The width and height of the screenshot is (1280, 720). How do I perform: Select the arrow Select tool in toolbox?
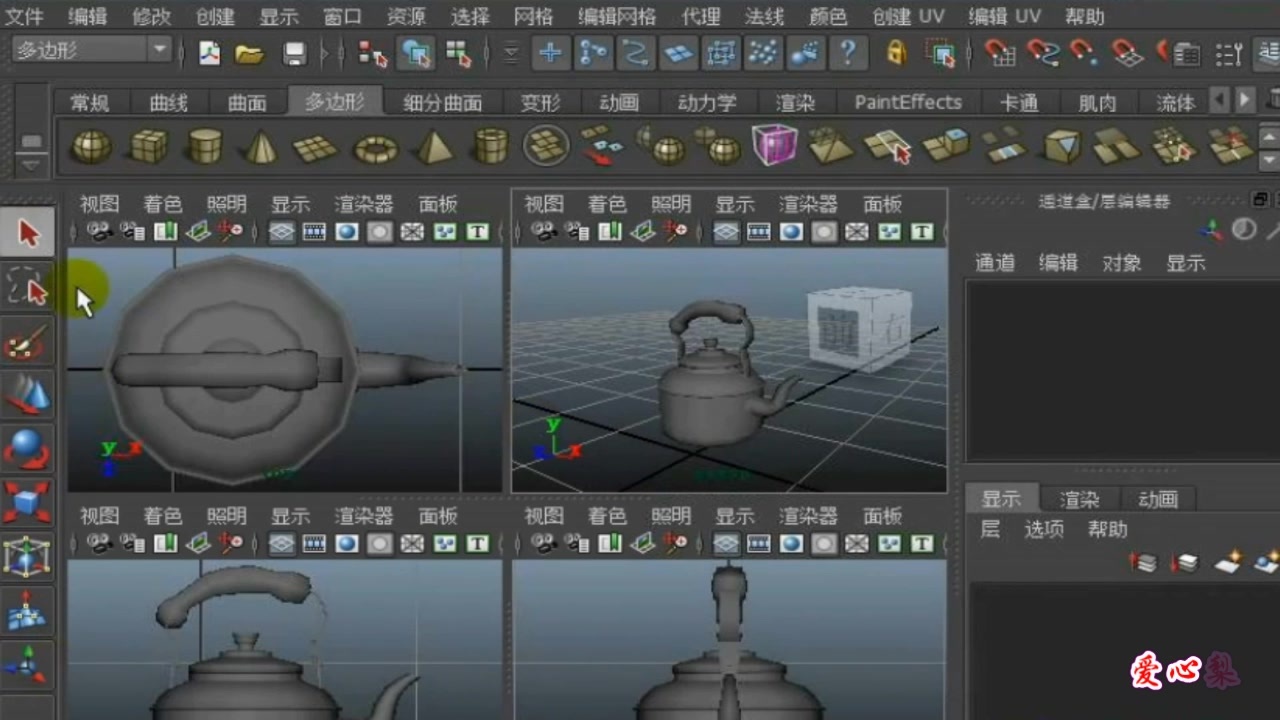click(x=28, y=233)
